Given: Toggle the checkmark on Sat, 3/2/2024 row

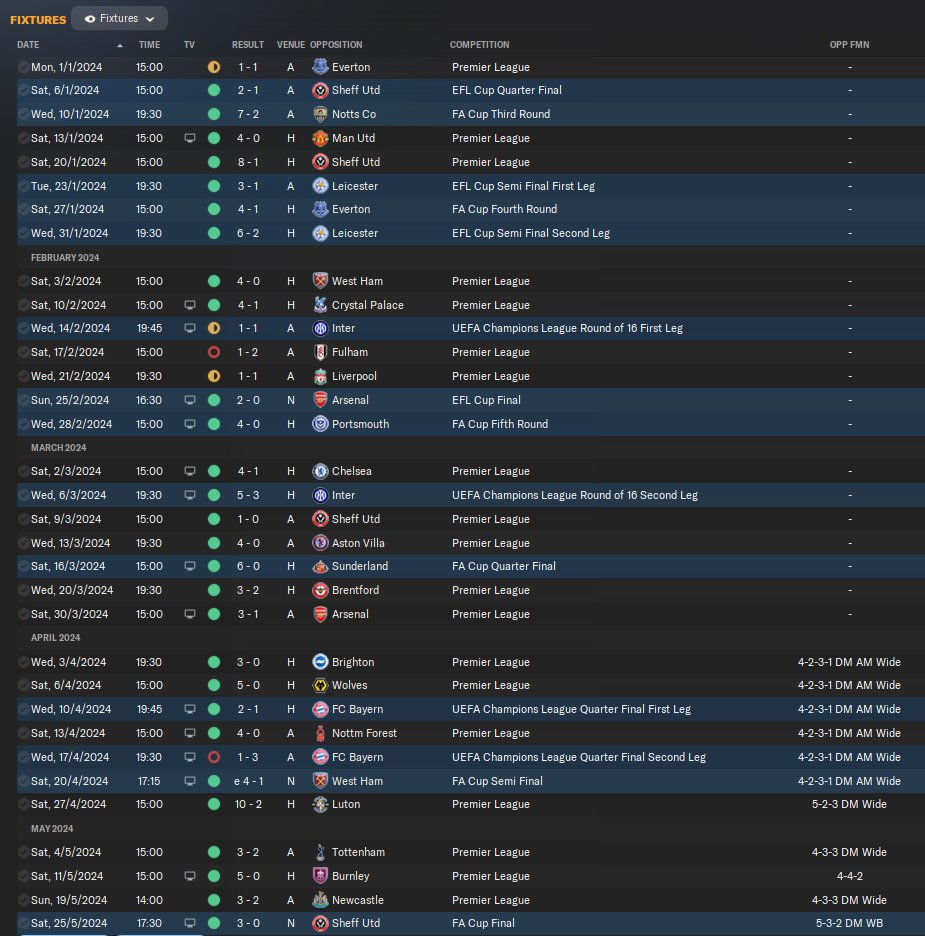Looking at the screenshot, I should (23, 281).
